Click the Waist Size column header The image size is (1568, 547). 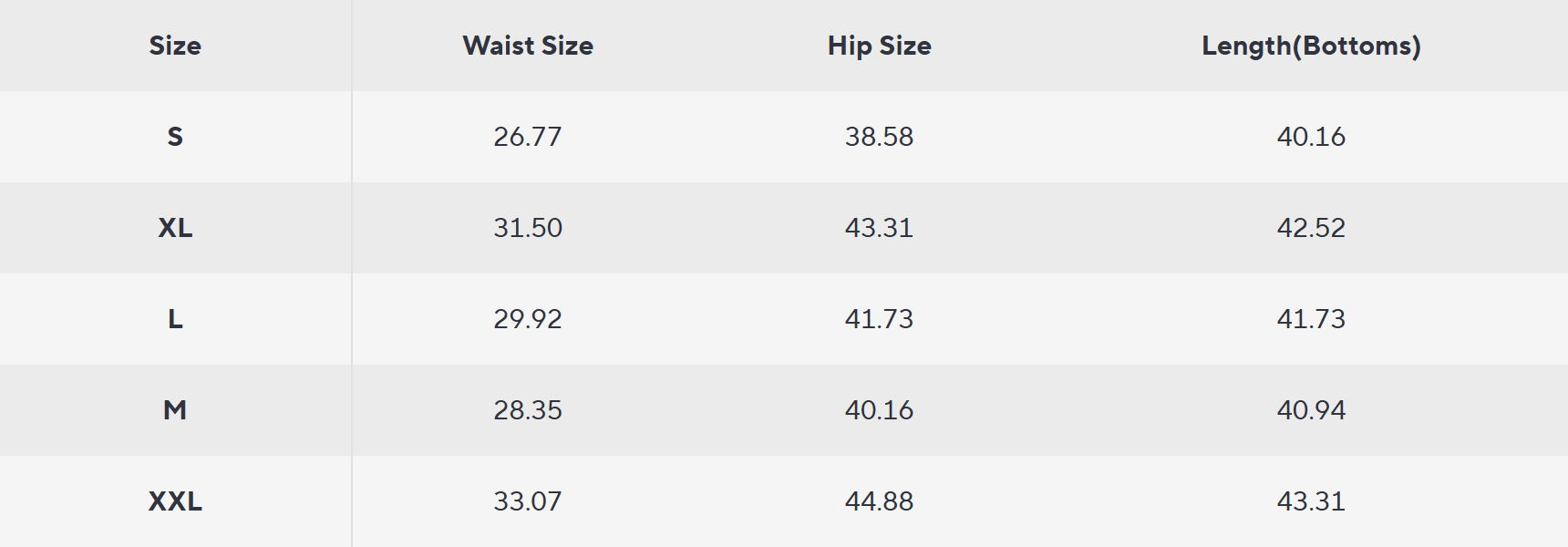click(x=528, y=46)
